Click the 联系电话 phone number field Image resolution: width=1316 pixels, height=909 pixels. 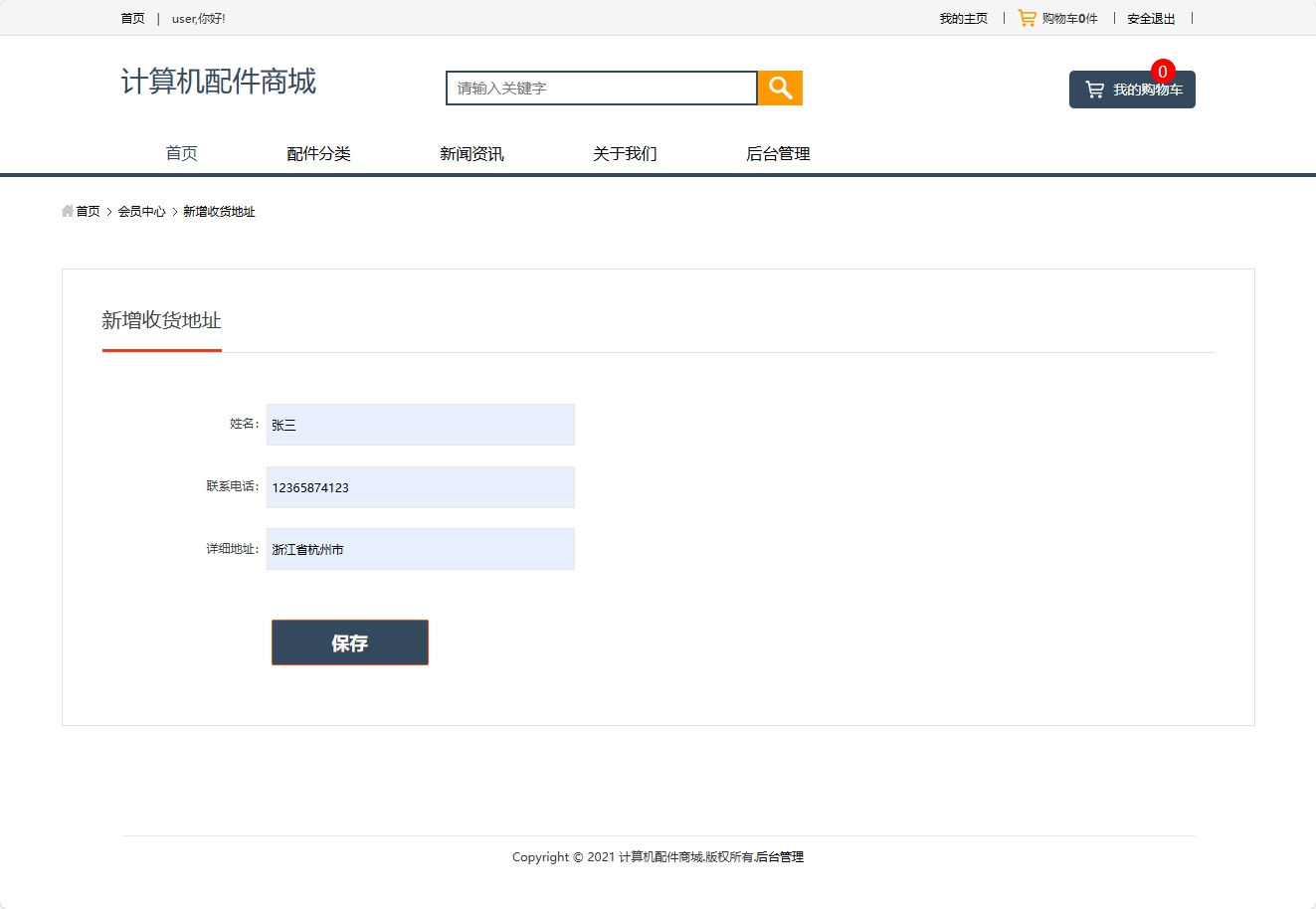[419, 486]
